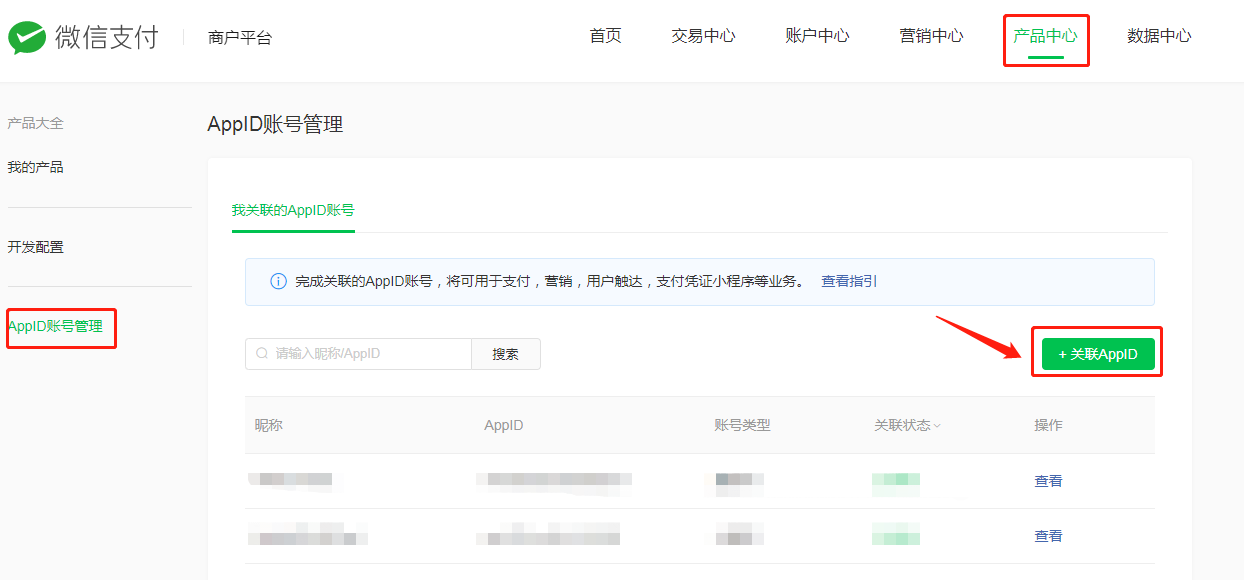Switch to the 产品中心 tab

[1045, 36]
